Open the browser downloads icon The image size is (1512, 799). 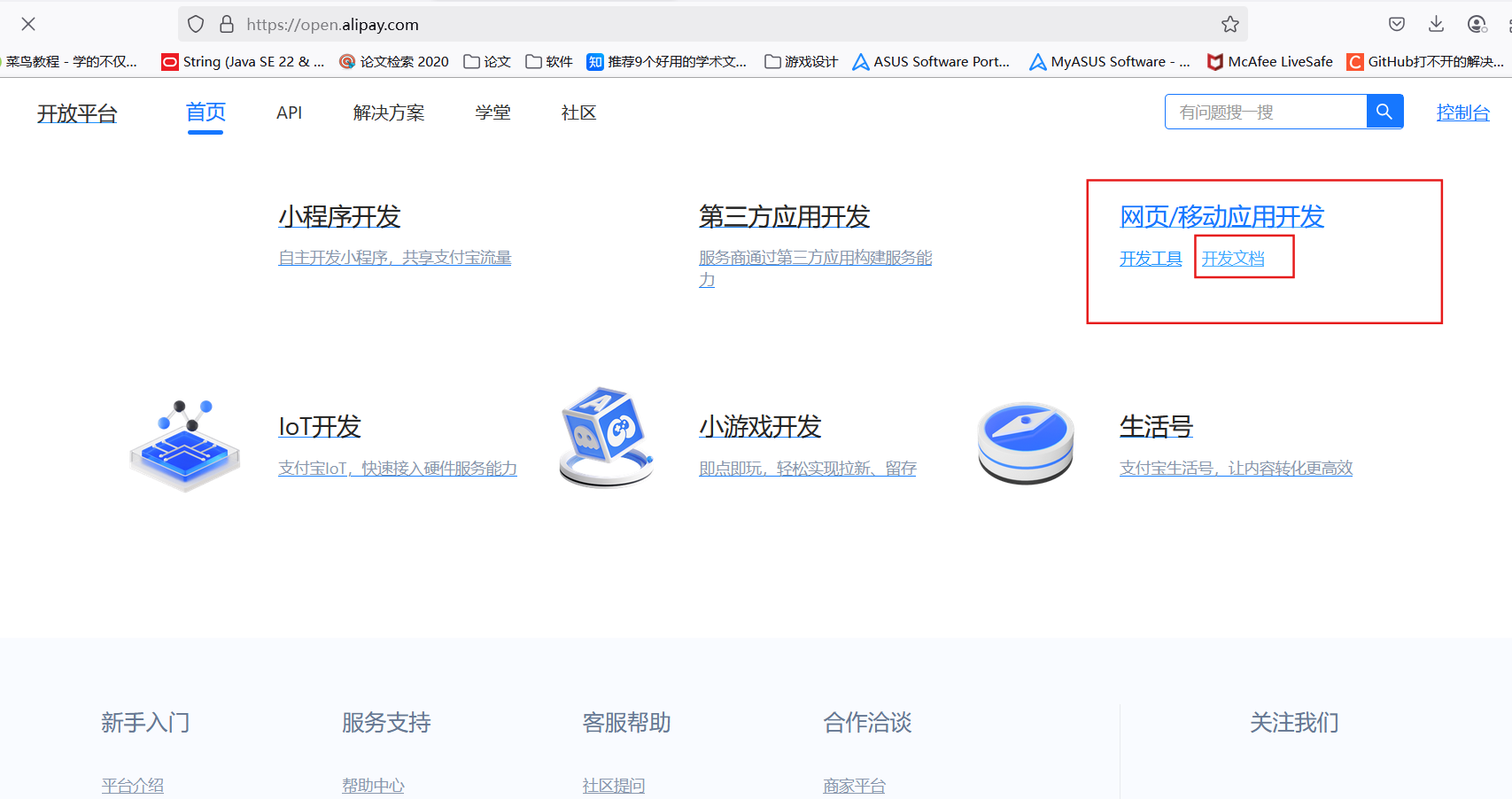coord(1437,24)
